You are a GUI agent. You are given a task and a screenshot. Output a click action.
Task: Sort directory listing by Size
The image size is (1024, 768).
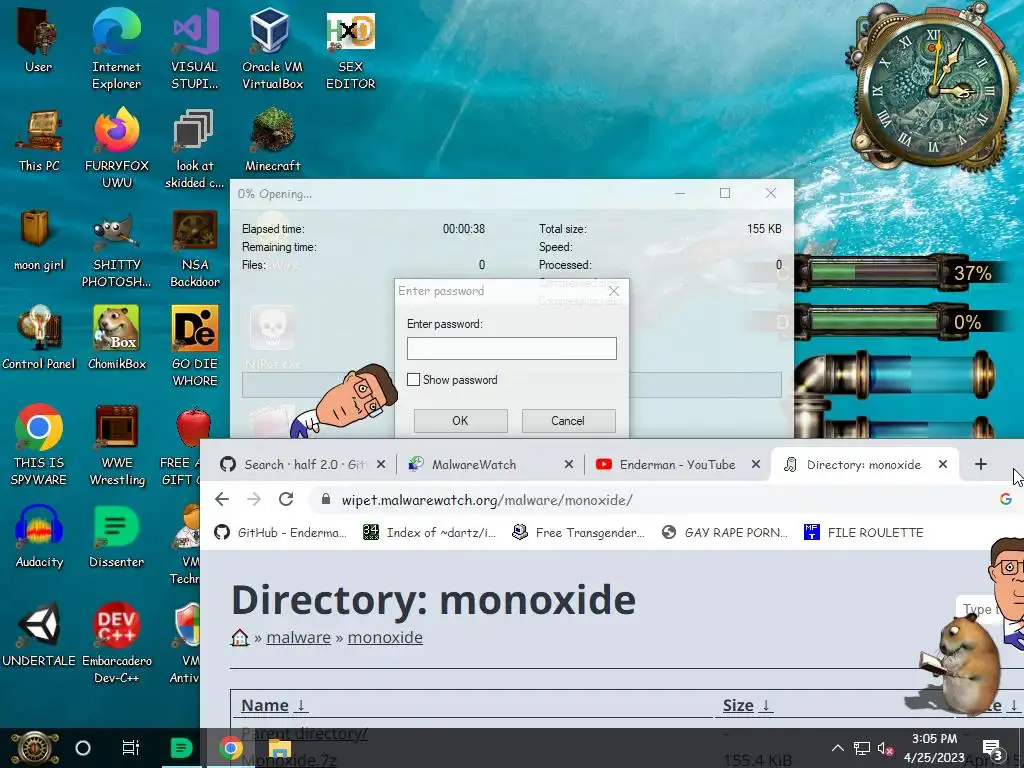748,705
